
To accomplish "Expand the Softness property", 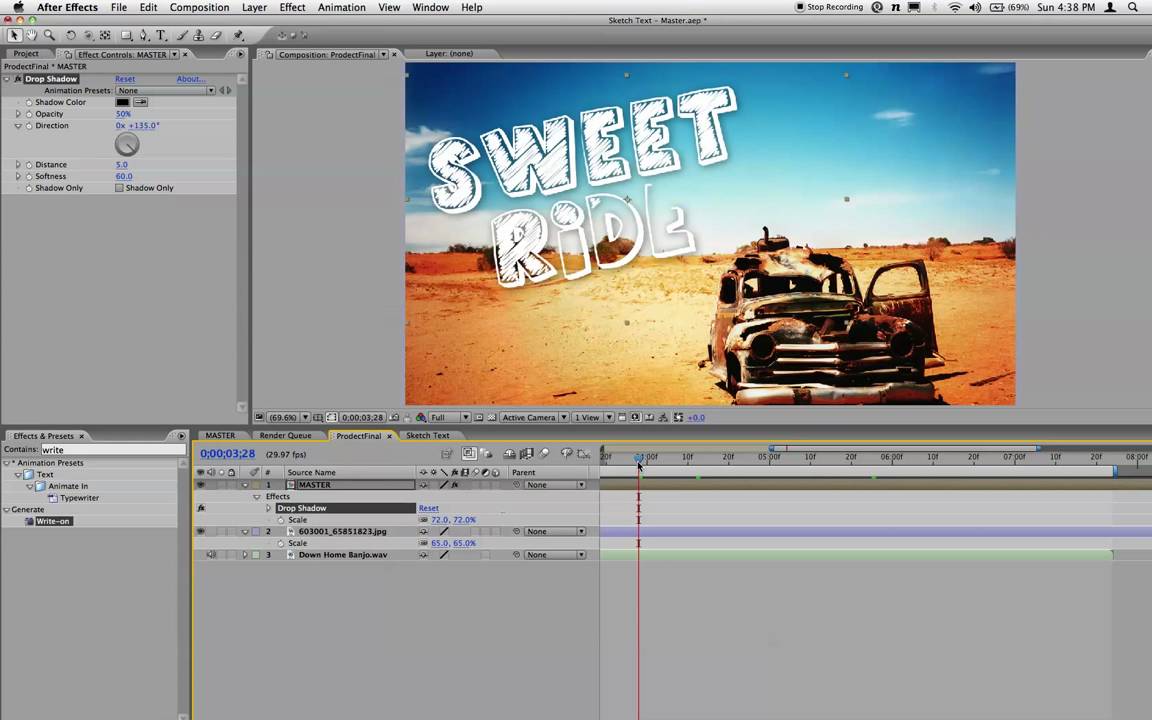I will pyautogui.click(x=18, y=176).
